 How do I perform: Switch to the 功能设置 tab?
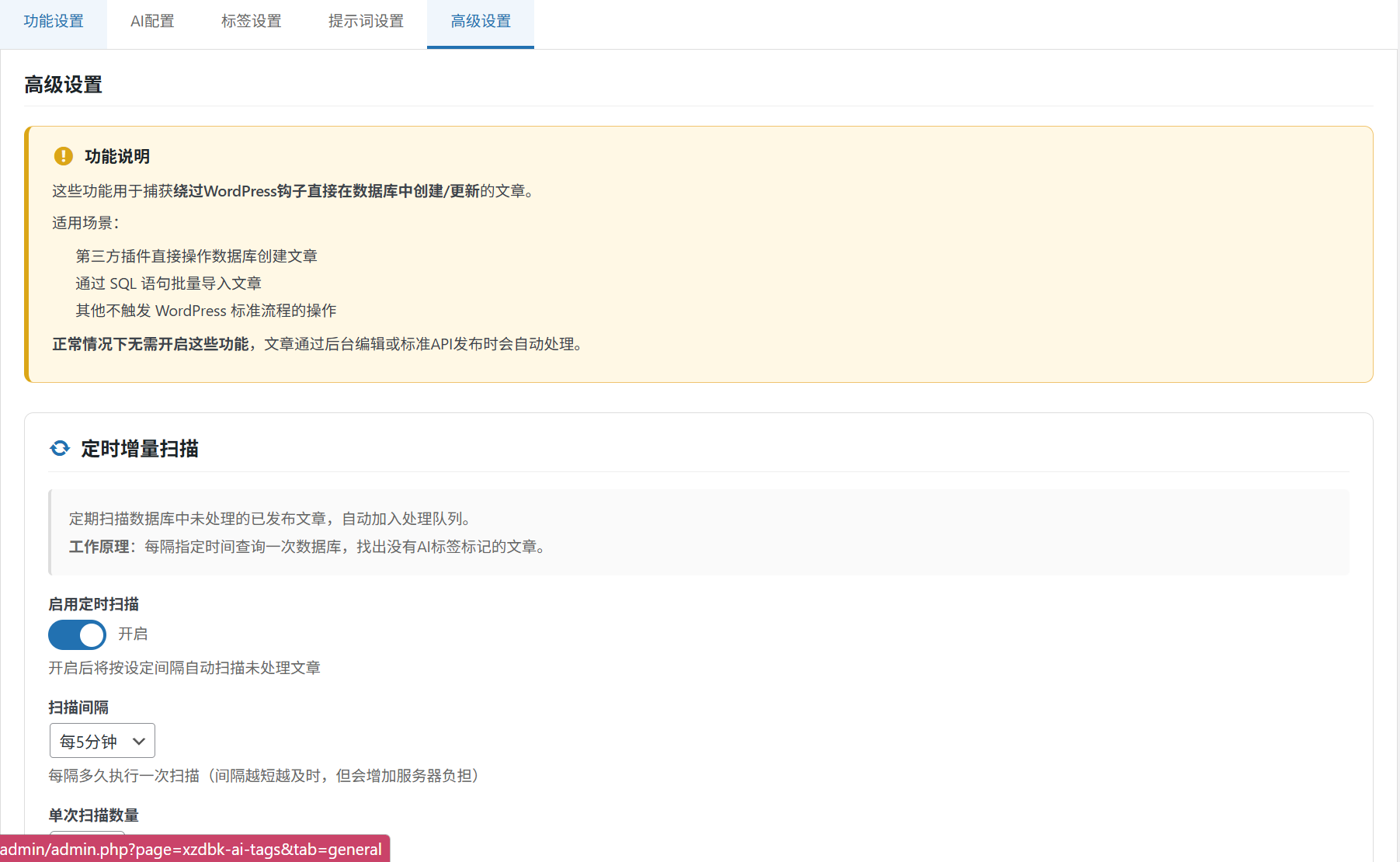[53, 23]
